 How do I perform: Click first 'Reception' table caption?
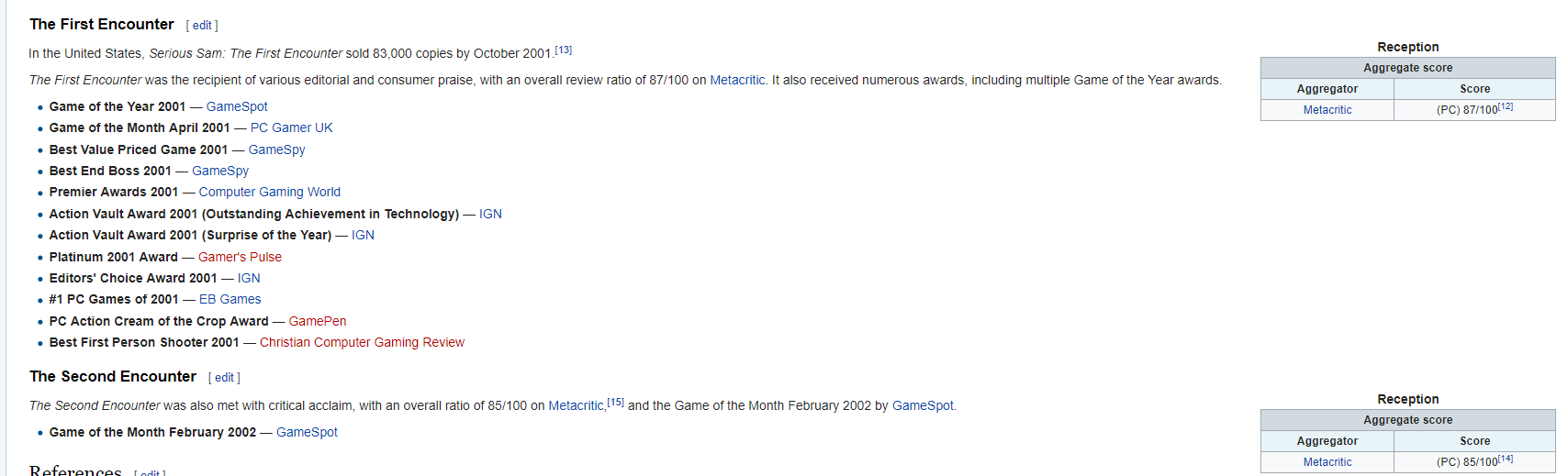pyautogui.click(x=1408, y=47)
